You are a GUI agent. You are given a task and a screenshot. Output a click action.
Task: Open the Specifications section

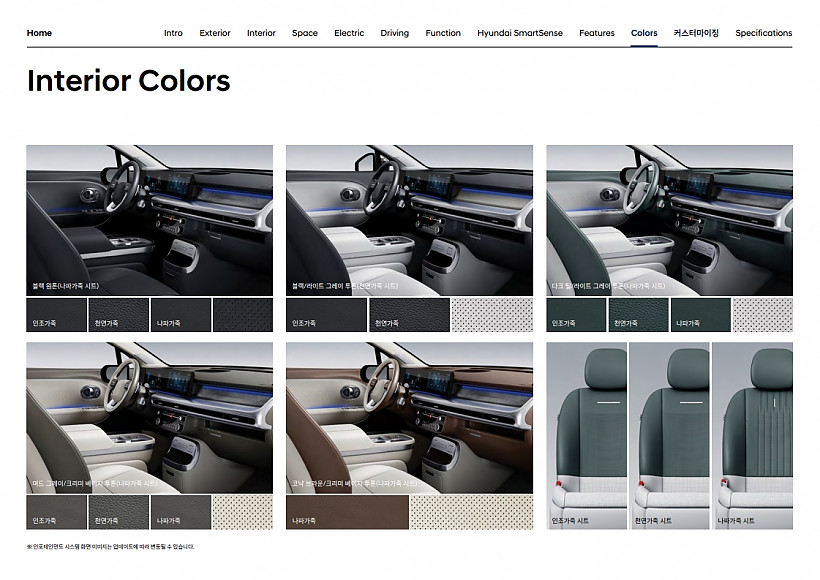click(764, 33)
